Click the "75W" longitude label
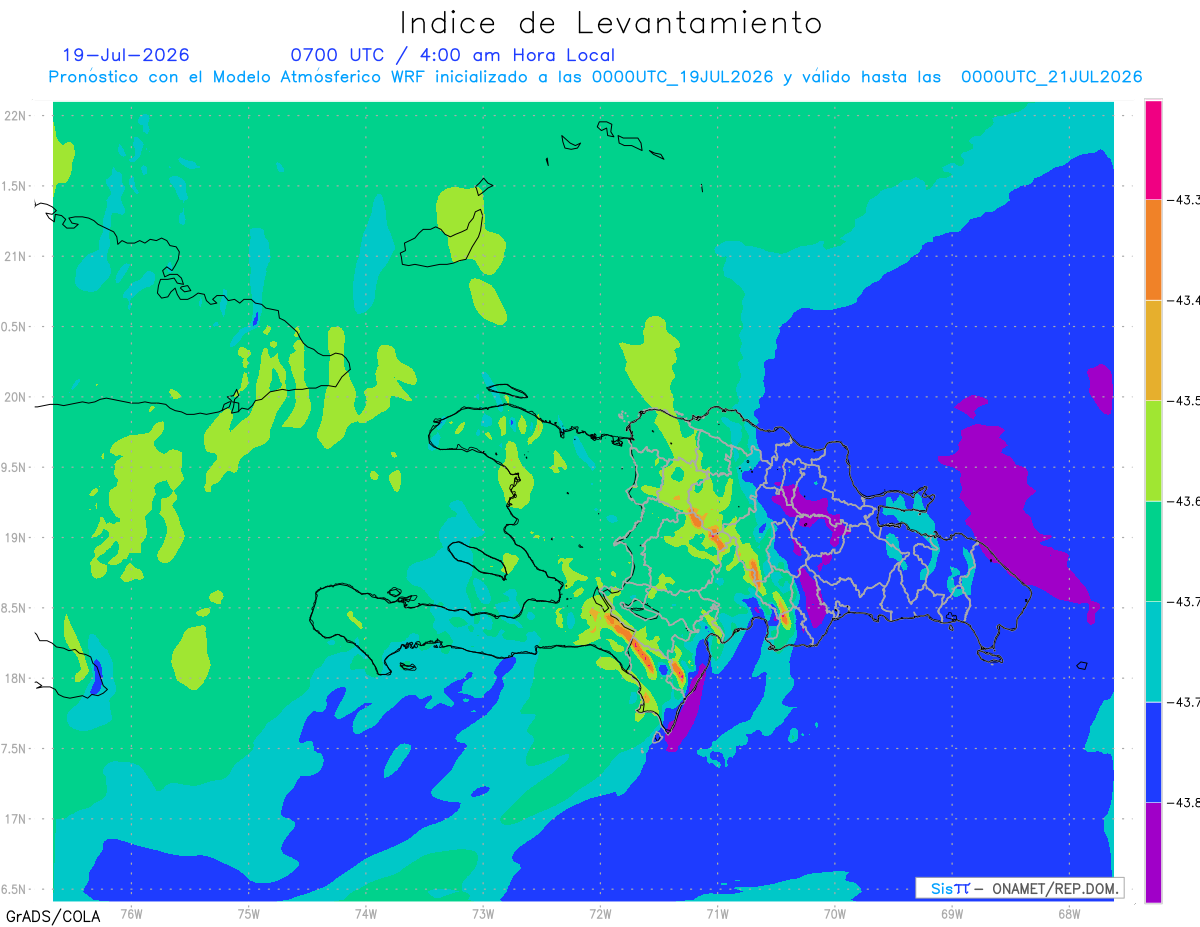This screenshot has width=1200, height=927. [x=249, y=913]
